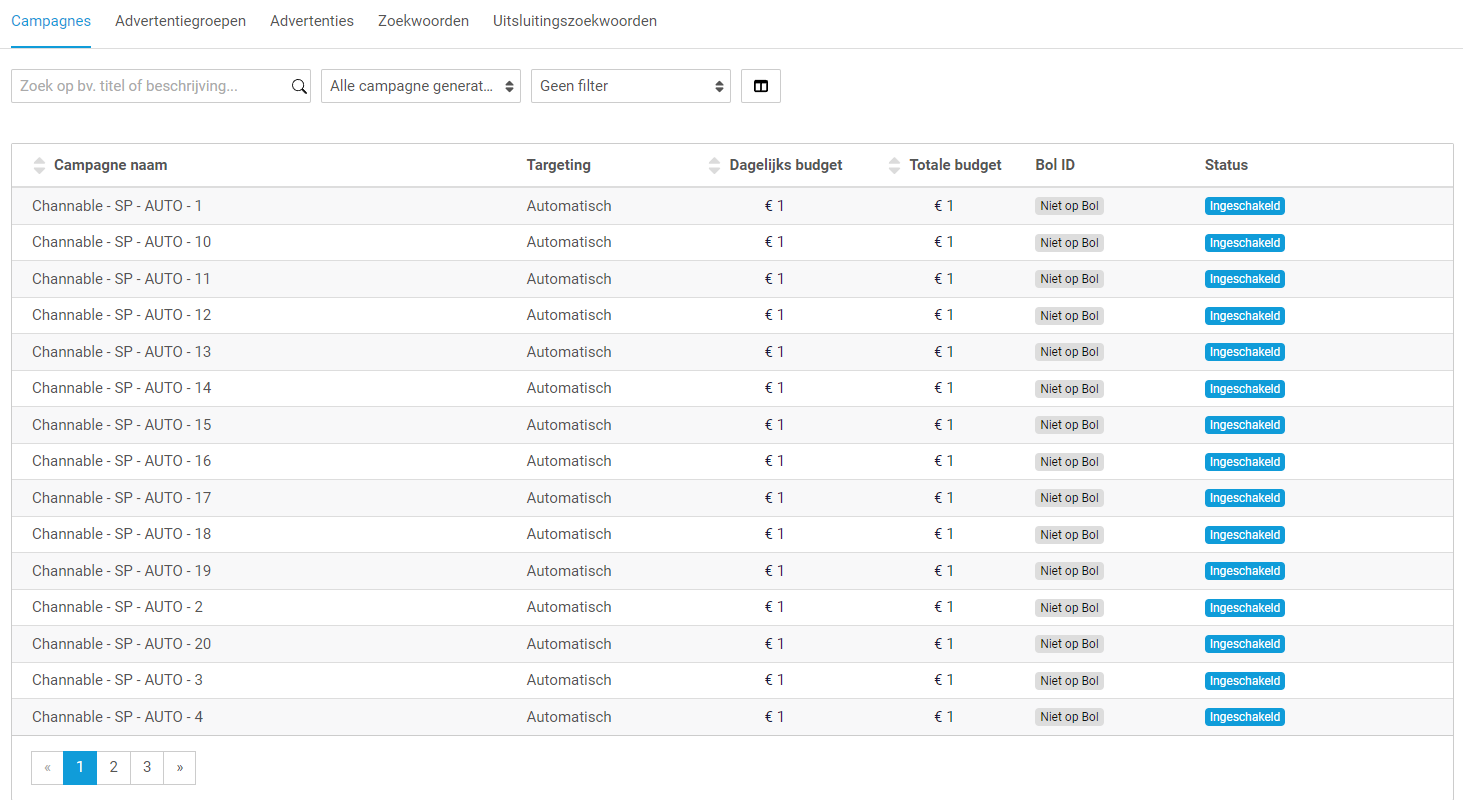The width and height of the screenshot is (1463, 800).
Task: Select campaign Channable - SP - AUTO - 18
Action: 121,534
